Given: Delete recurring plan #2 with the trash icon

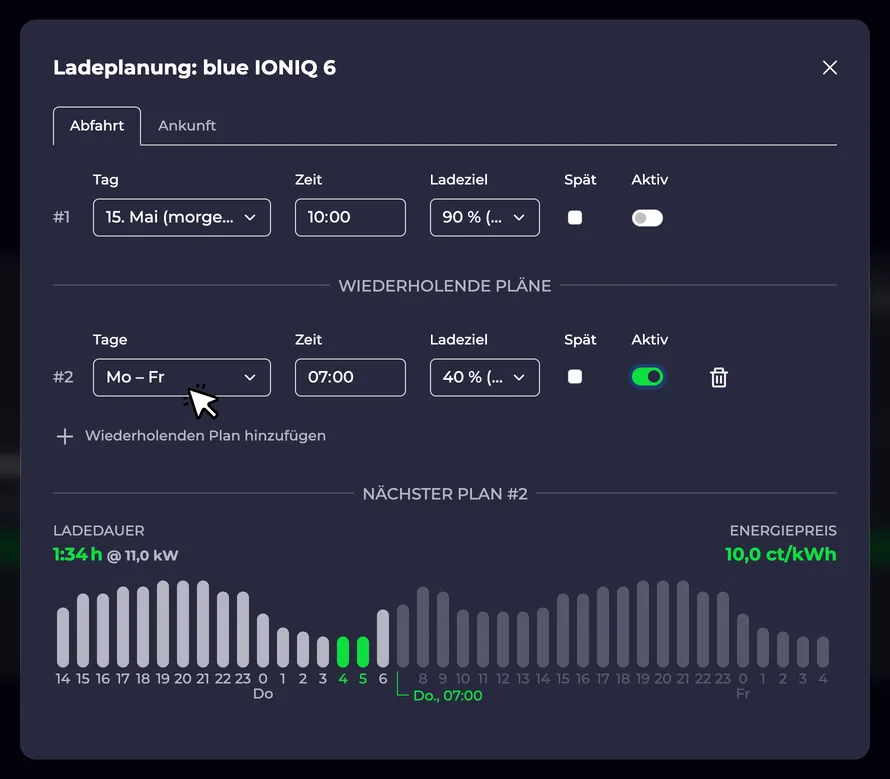Looking at the screenshot, I should (x=719, y=377).
